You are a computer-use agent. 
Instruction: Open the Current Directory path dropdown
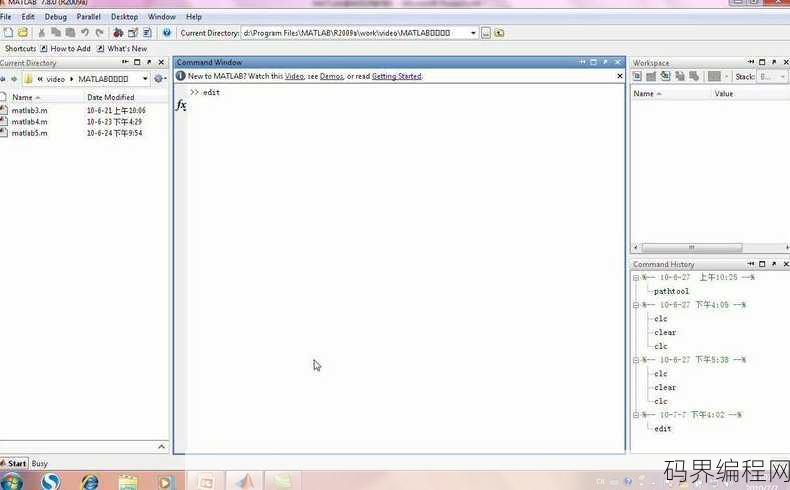coord(473,33)
